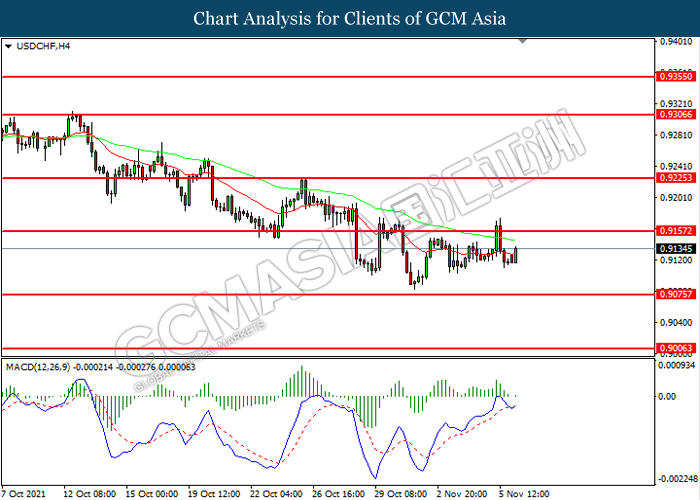
Task: Select the 0.93066 price level label
Action: pyautogui.click(x=676, y=115)
